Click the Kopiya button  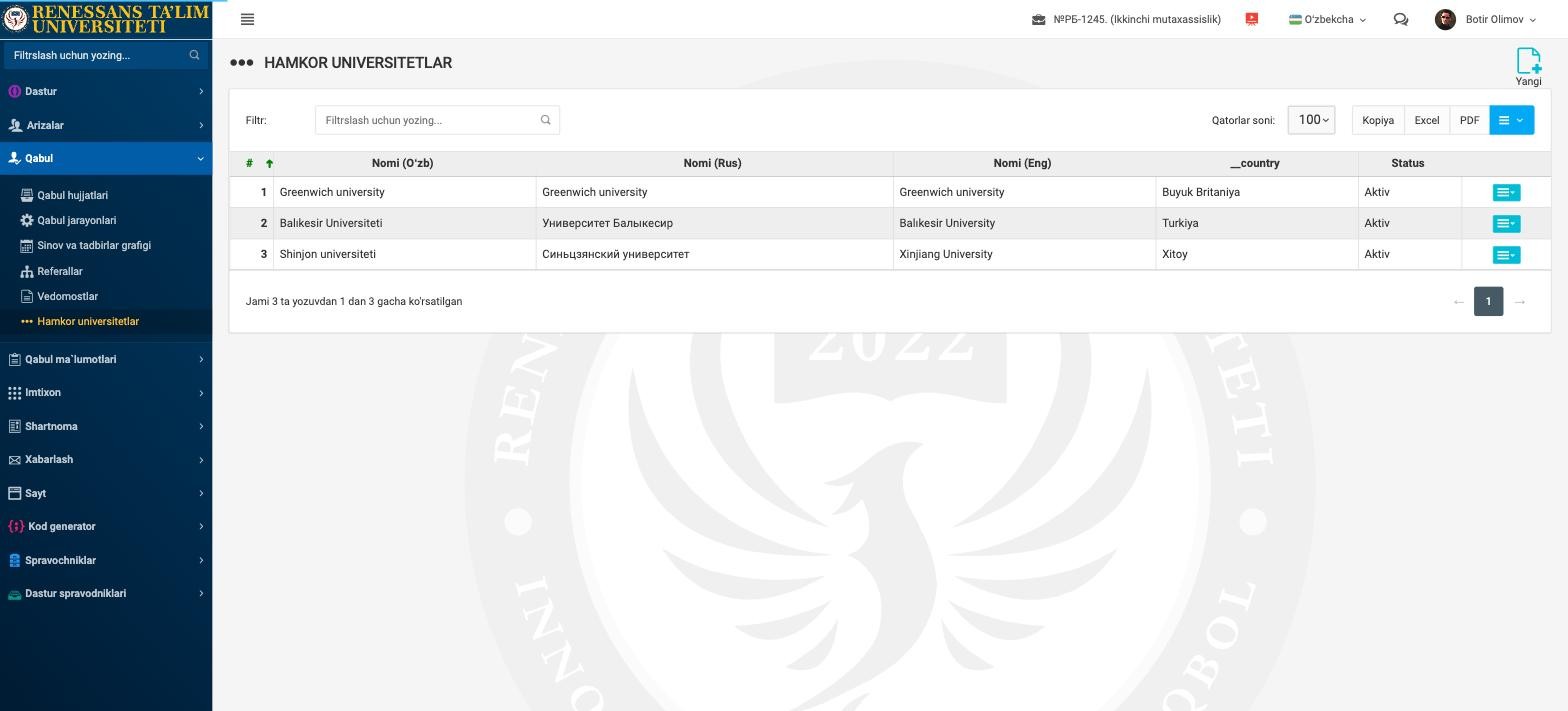tap(1378, 120)
